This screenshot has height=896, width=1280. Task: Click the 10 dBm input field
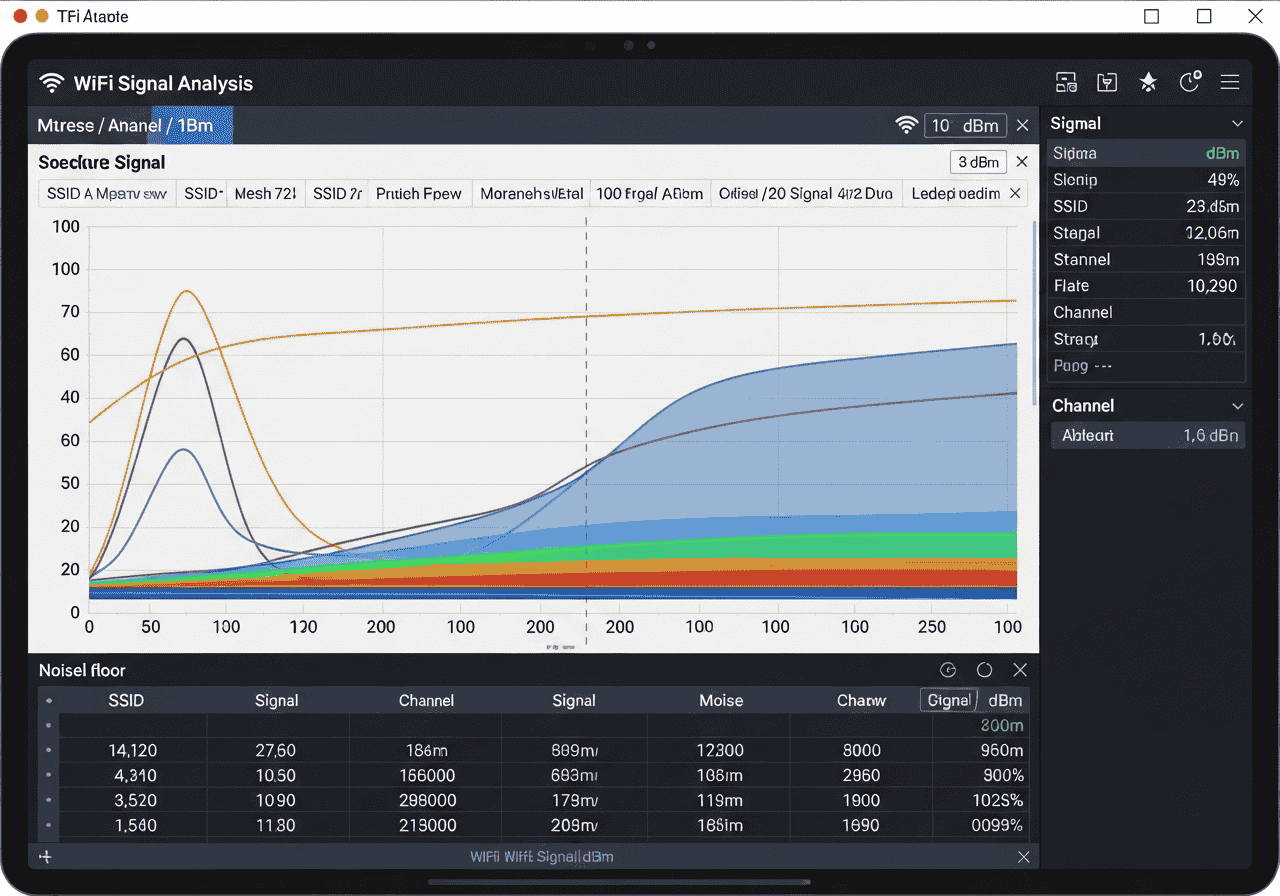point(965,125)
